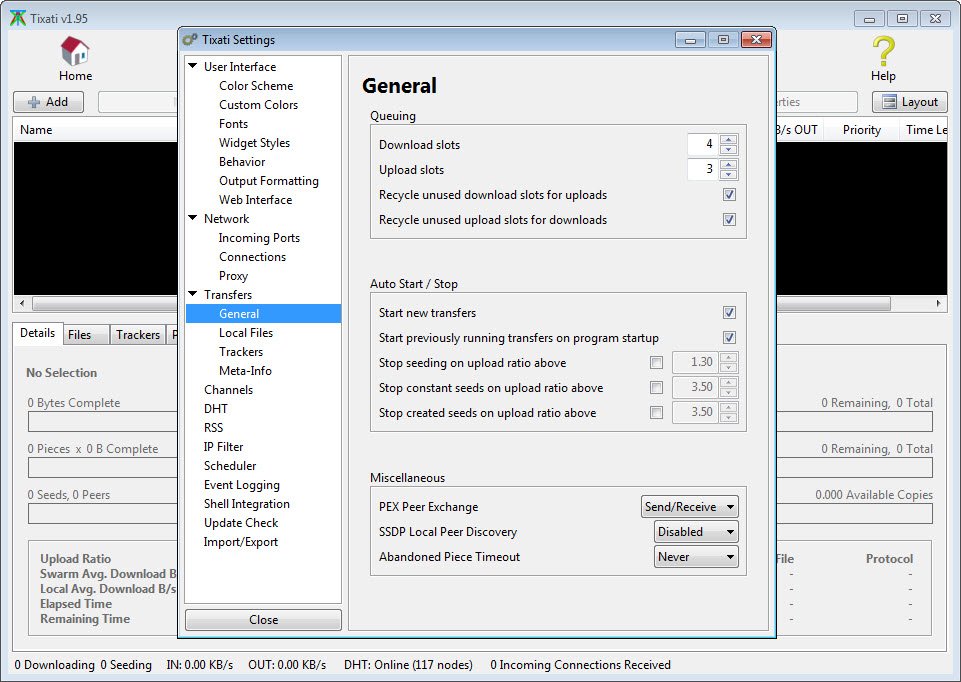Screen dimensions: 961x682
Task: Open Help in Tixati main window
Action: (883, 59)
